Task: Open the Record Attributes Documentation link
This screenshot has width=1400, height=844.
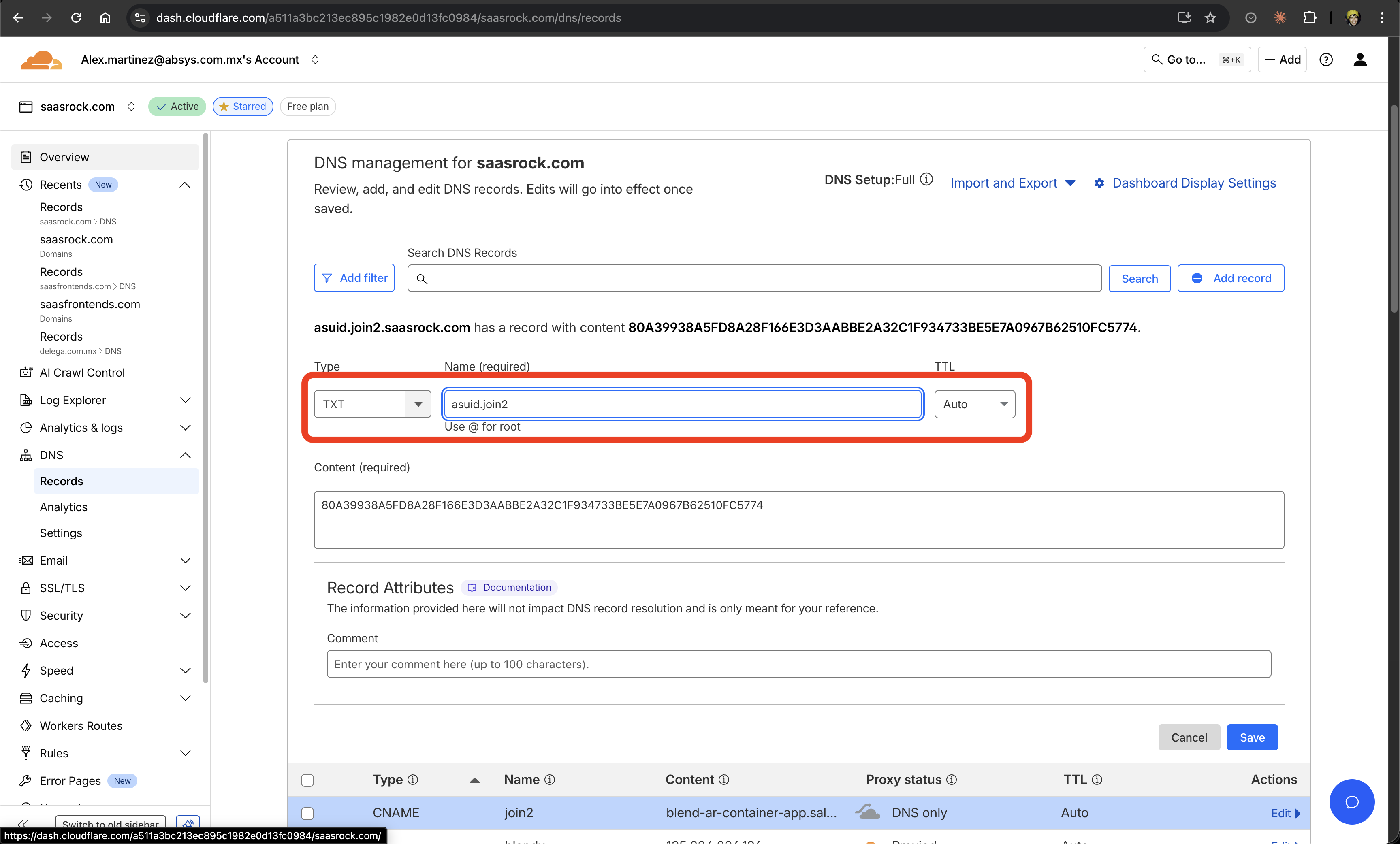Action: tap(509, 587)
